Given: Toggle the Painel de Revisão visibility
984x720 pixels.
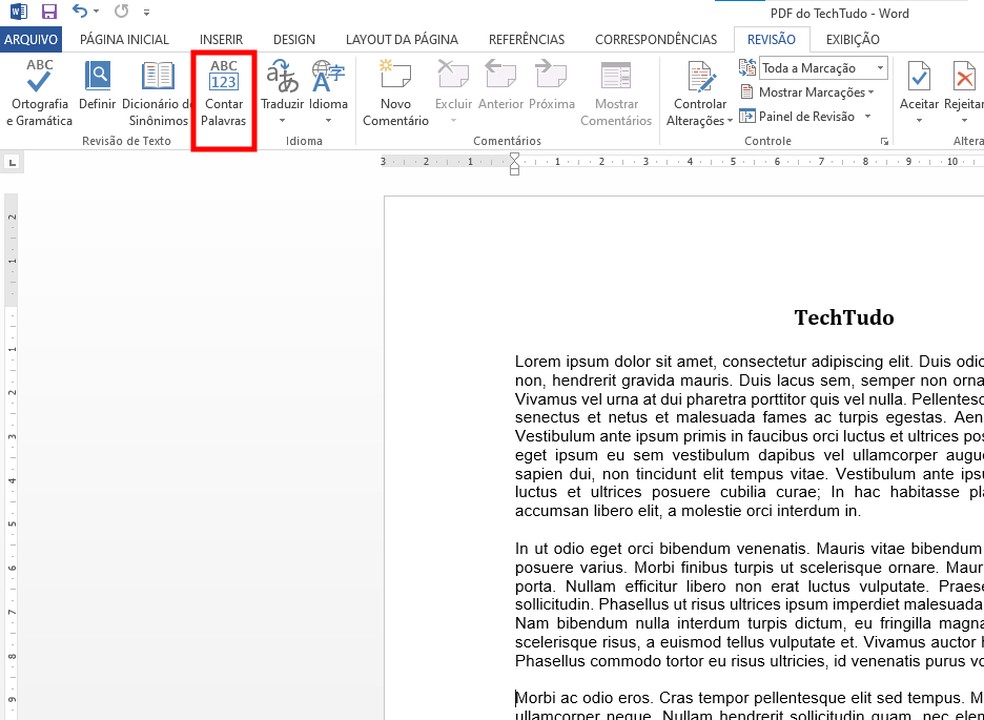Looking at the screenshot, I should coord(800,116).
